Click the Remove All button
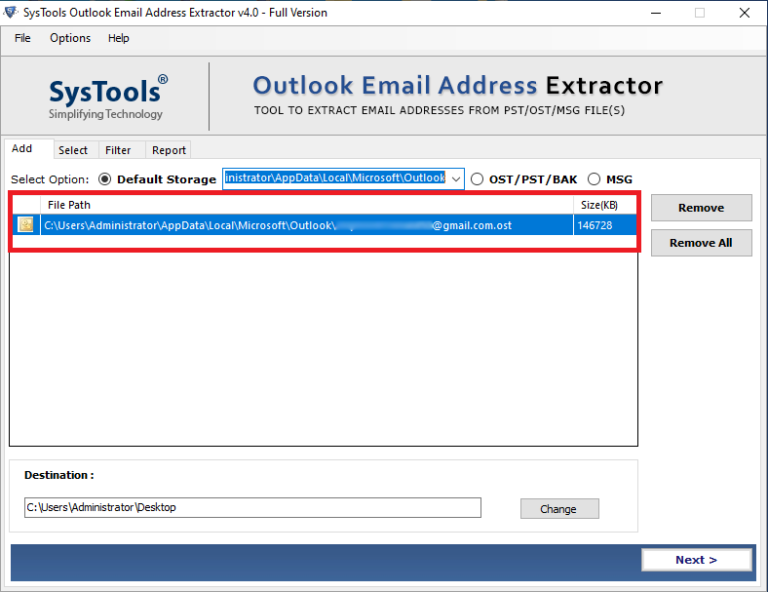 [x=701, y=243]
